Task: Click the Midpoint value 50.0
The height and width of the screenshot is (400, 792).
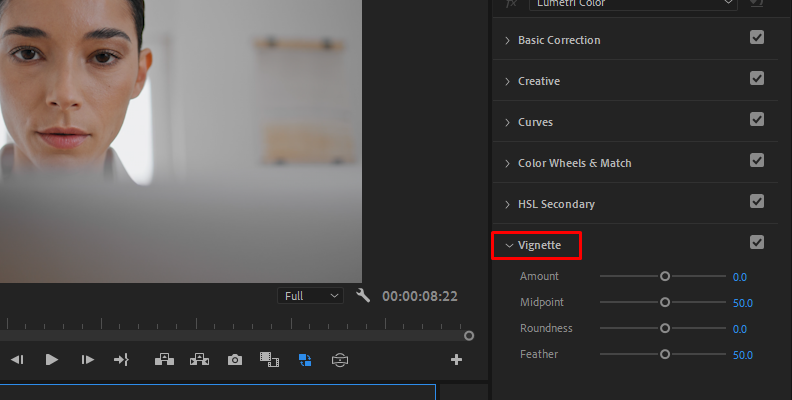Action: point(742,303)
